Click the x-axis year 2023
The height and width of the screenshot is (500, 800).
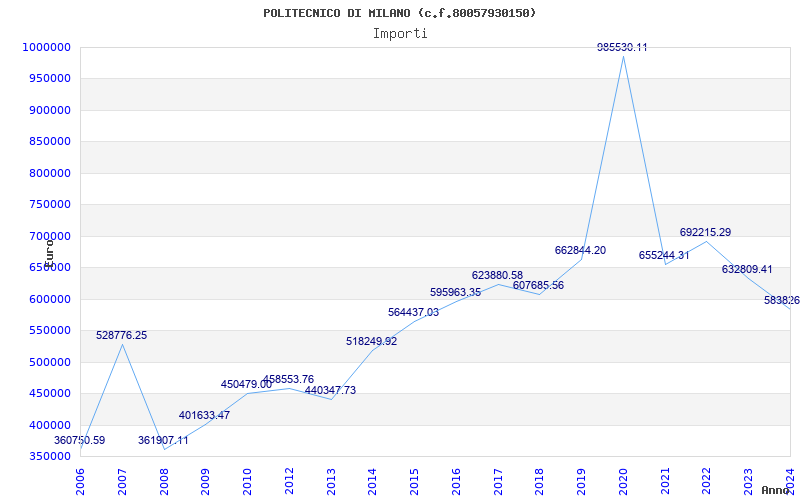pos(748,482)
